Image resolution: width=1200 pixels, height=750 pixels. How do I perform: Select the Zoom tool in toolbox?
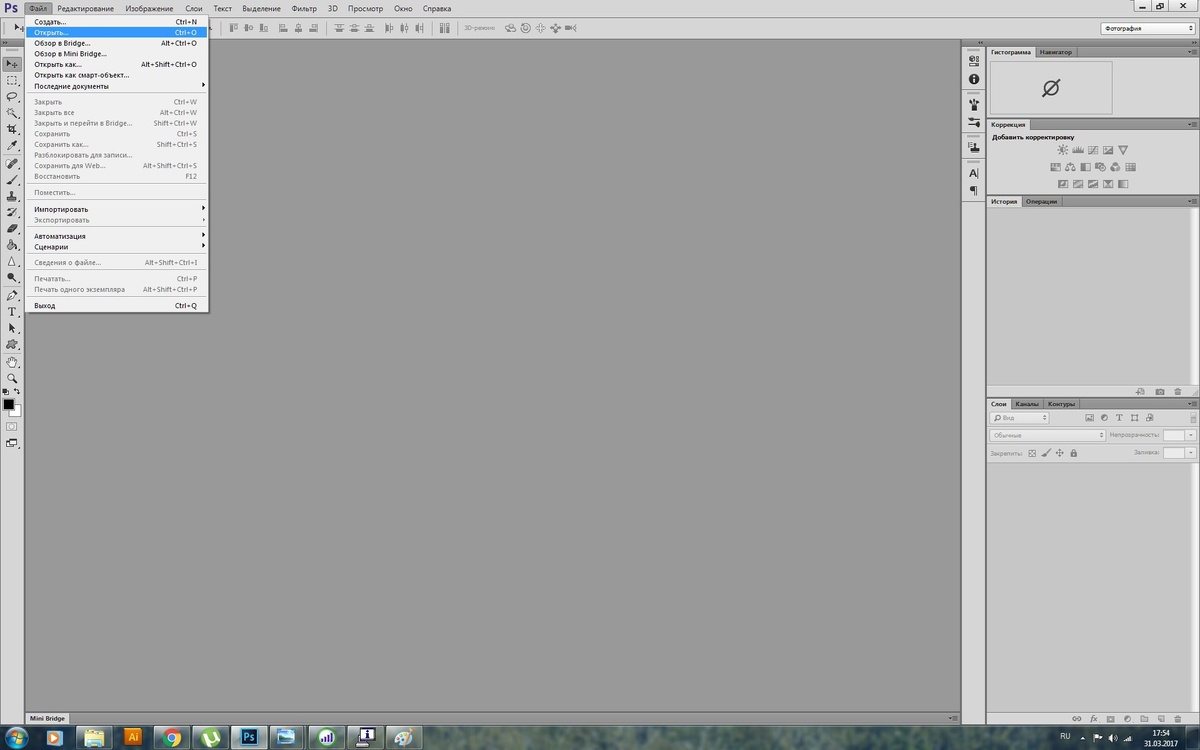click(12, 378)
